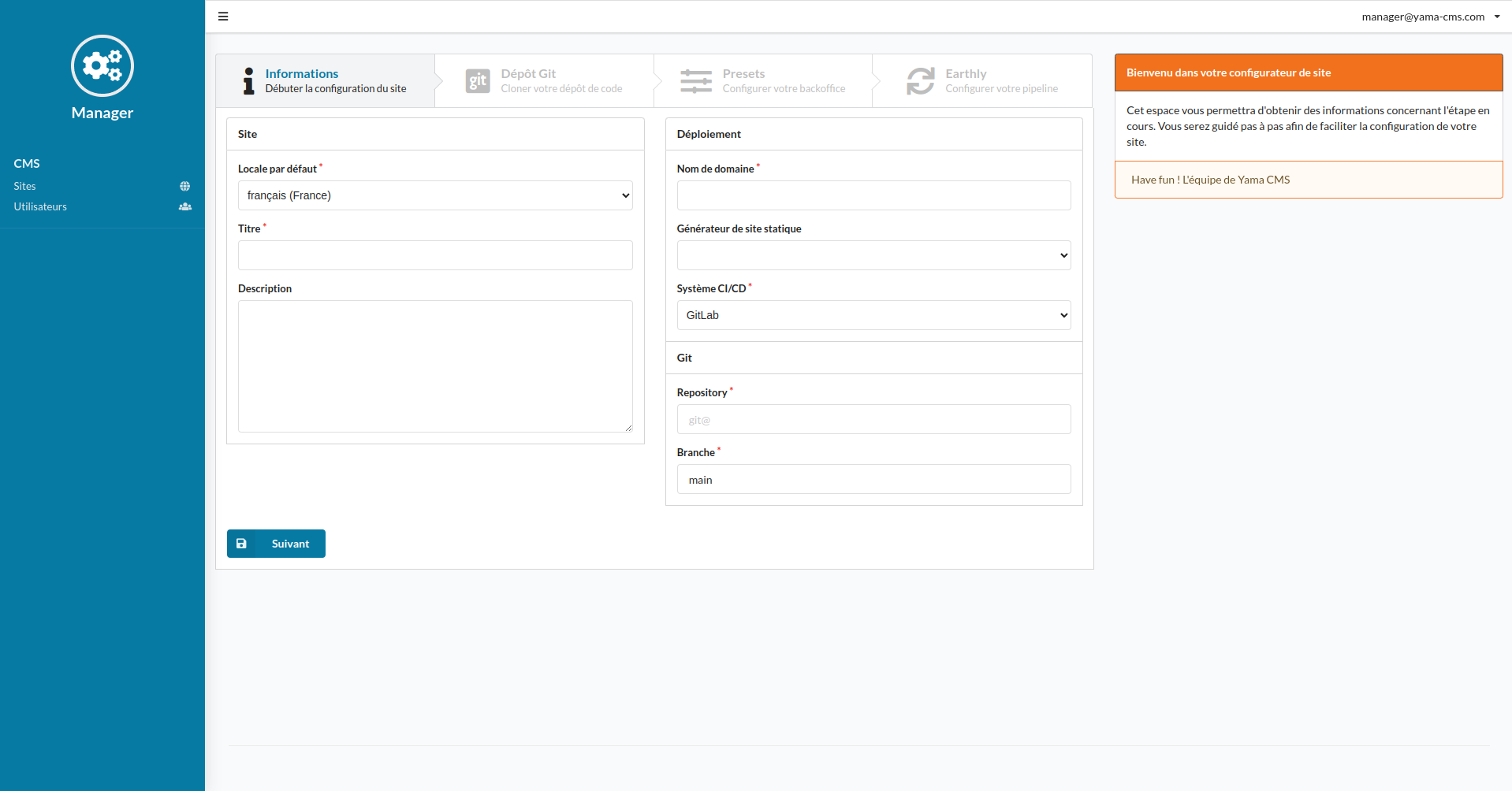Viewport: 1512px width, 791px height.
Task: Expand the Générateur de site statique dropdown
Action: coord(873,255)
